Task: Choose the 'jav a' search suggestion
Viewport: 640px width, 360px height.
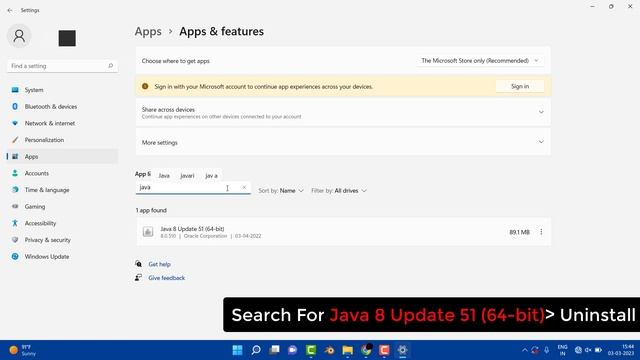Action: pos(211,176)
